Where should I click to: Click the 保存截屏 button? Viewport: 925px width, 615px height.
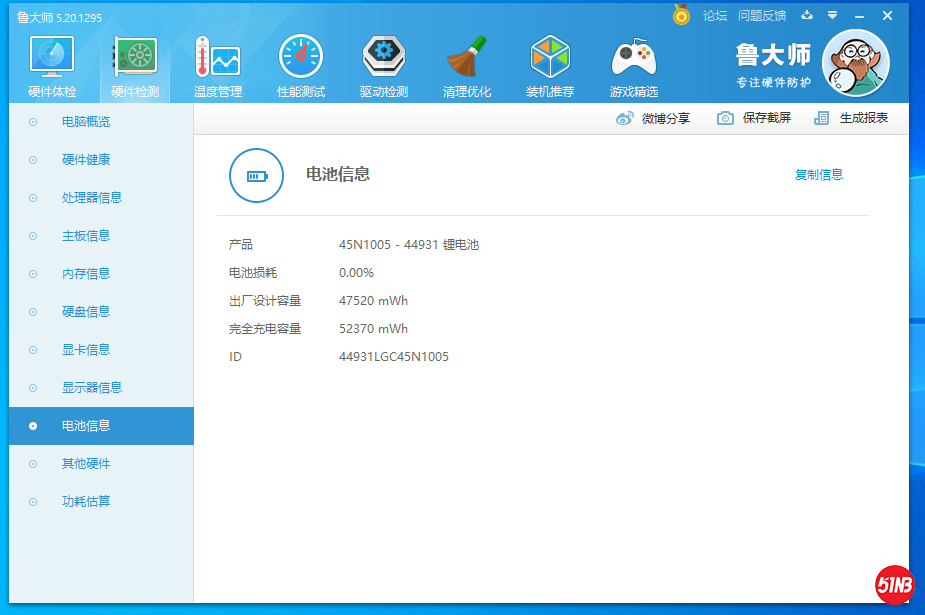click(755, 118)
